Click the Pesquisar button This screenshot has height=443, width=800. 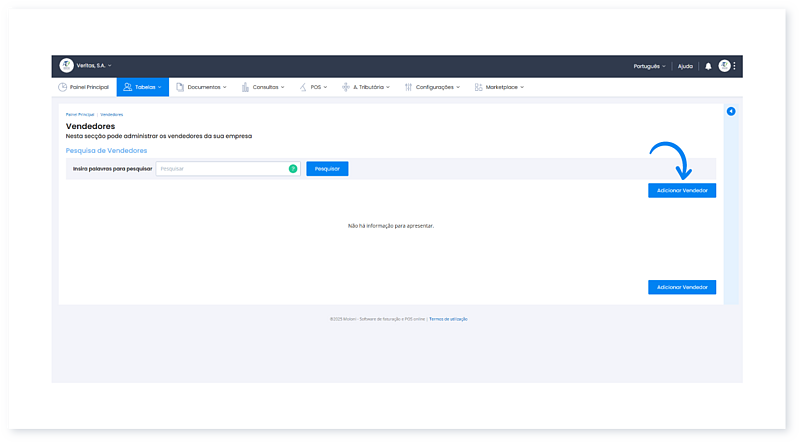pyautogui.click(x=327, y=169)
